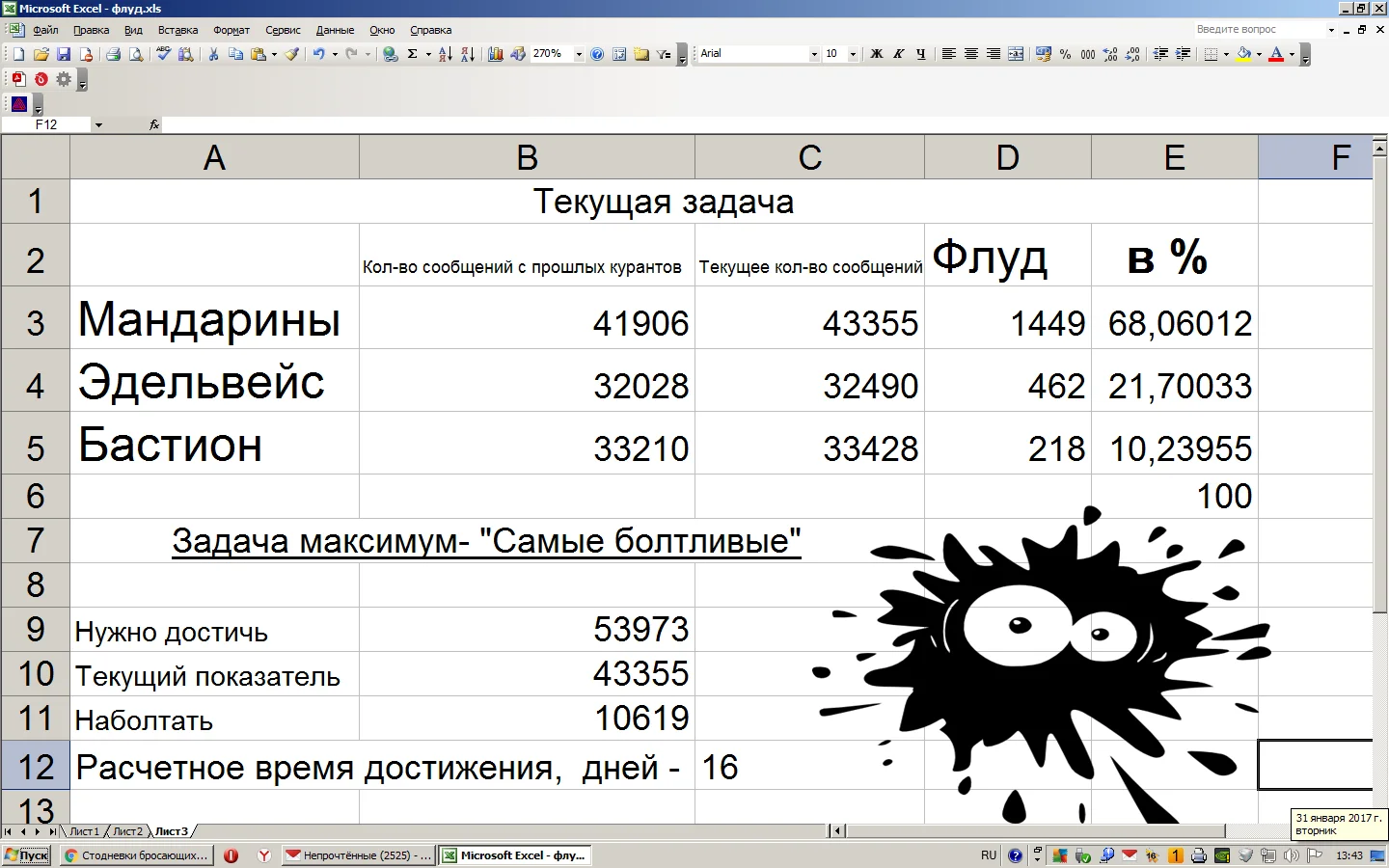Click the yellow fill color bucket
Screen dimensions: 1389x868
click(x=1243, y=54)
